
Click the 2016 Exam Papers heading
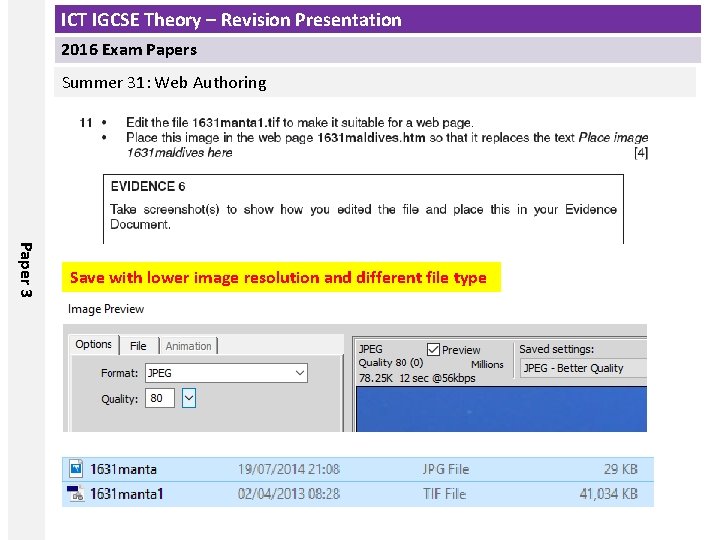129,50
